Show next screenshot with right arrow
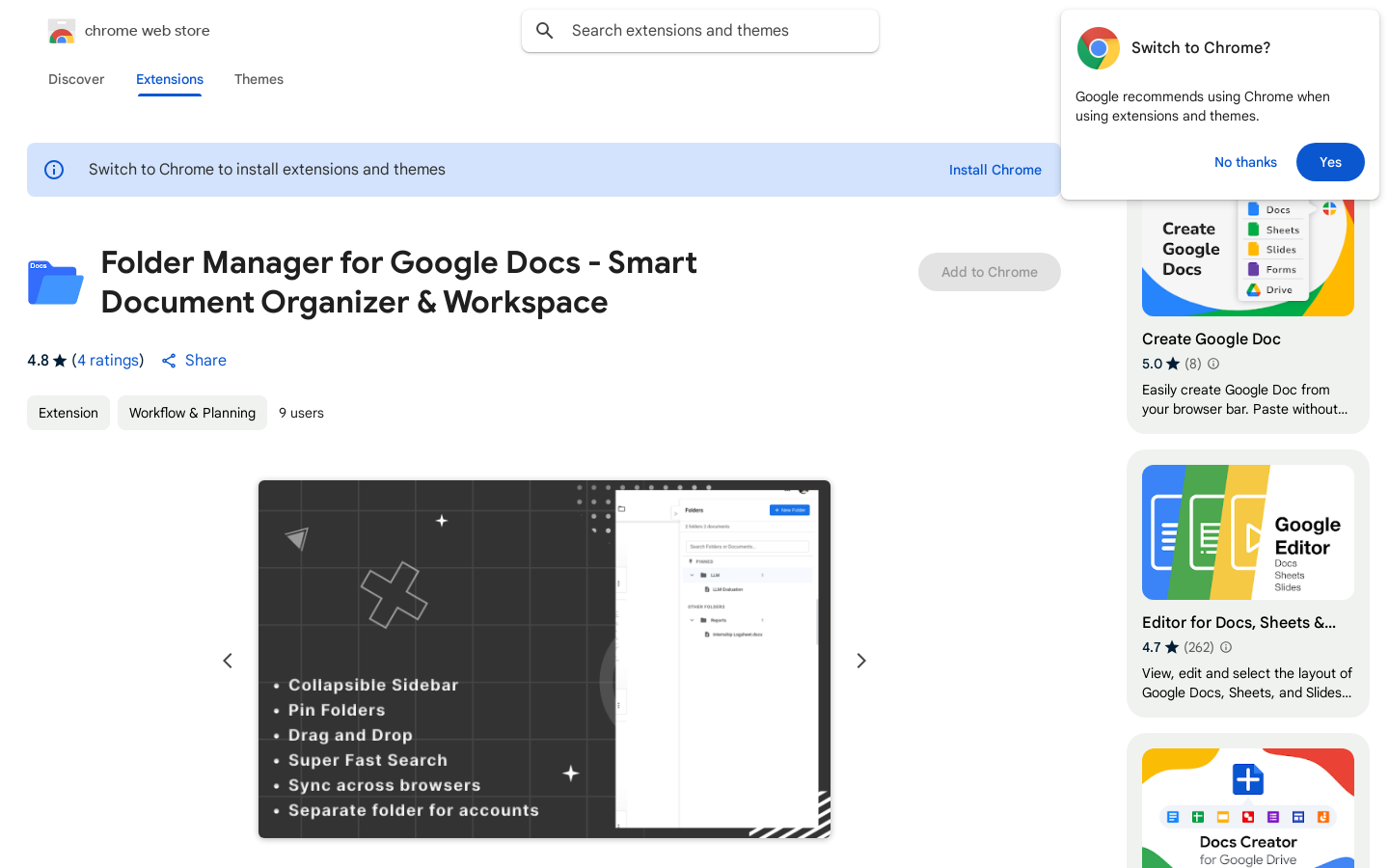 click(861, 661)
